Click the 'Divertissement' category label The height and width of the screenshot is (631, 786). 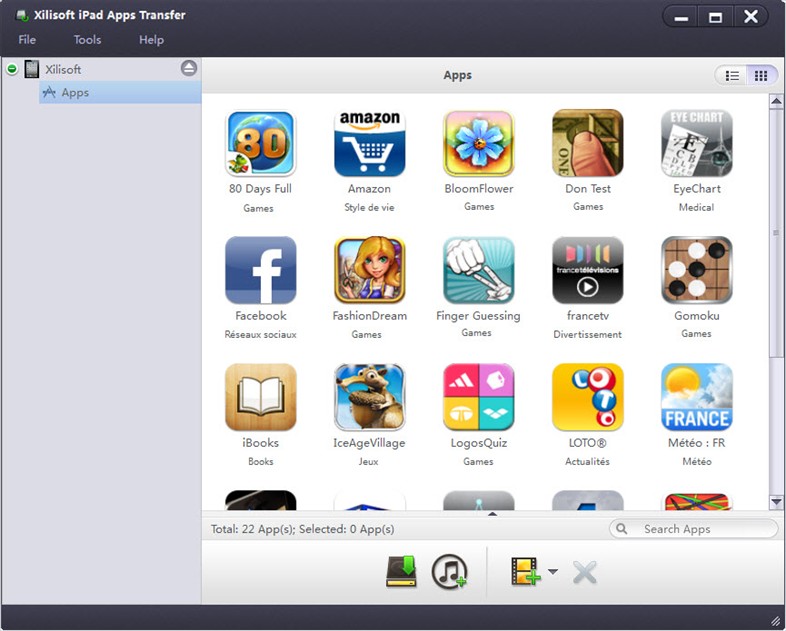587,334
